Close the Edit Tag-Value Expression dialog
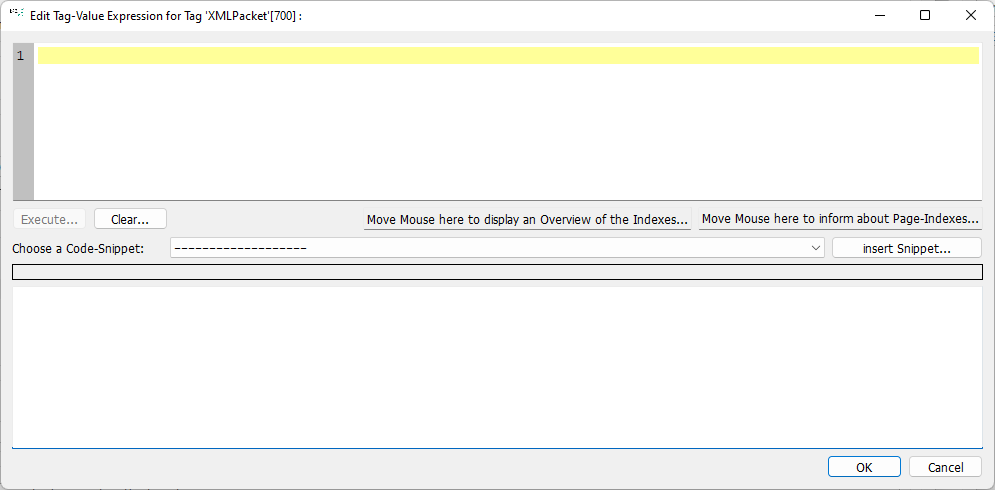995x490 pixels. [971, 15]
